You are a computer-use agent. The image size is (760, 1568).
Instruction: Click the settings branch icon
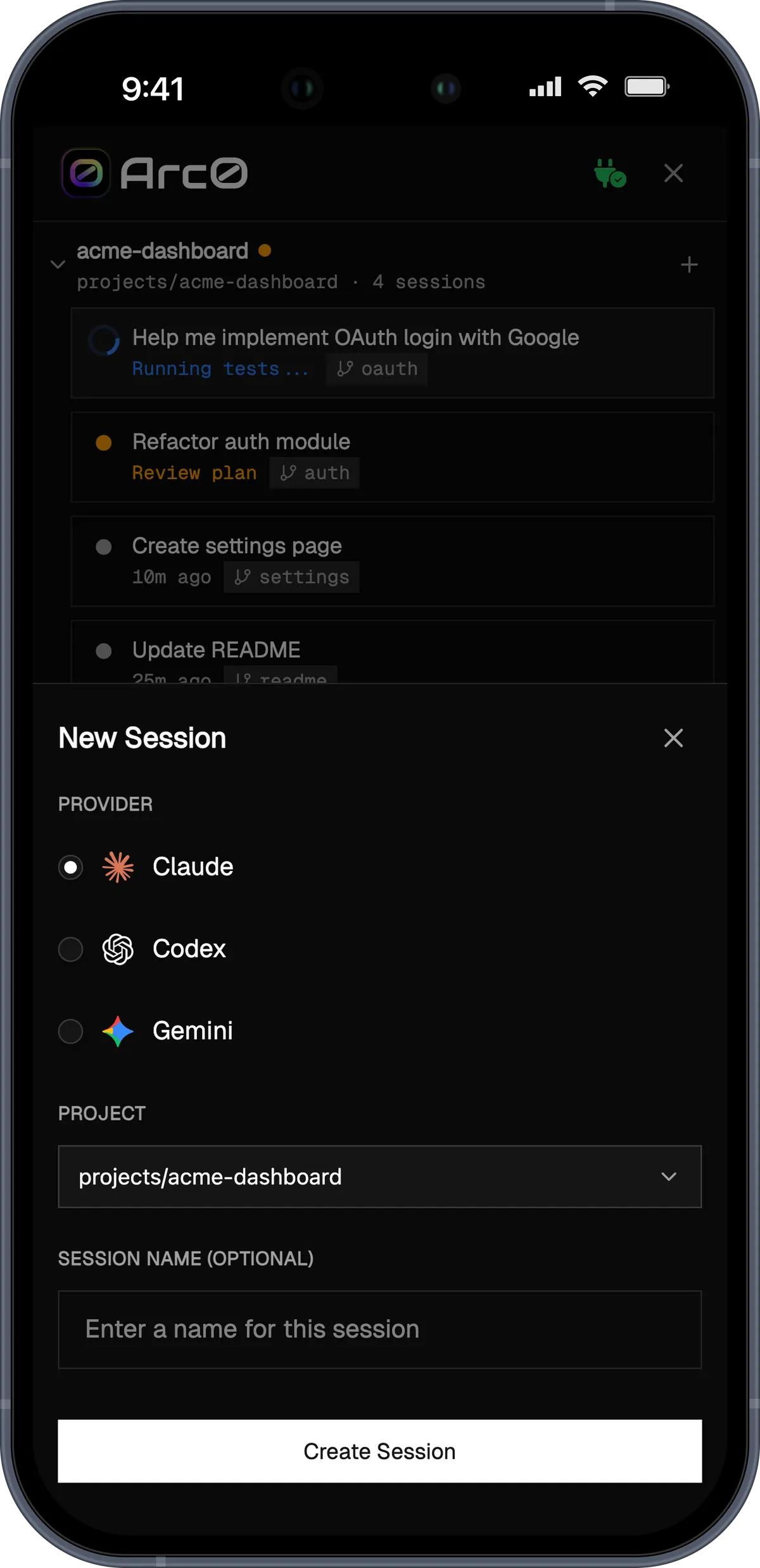(243, 577)
